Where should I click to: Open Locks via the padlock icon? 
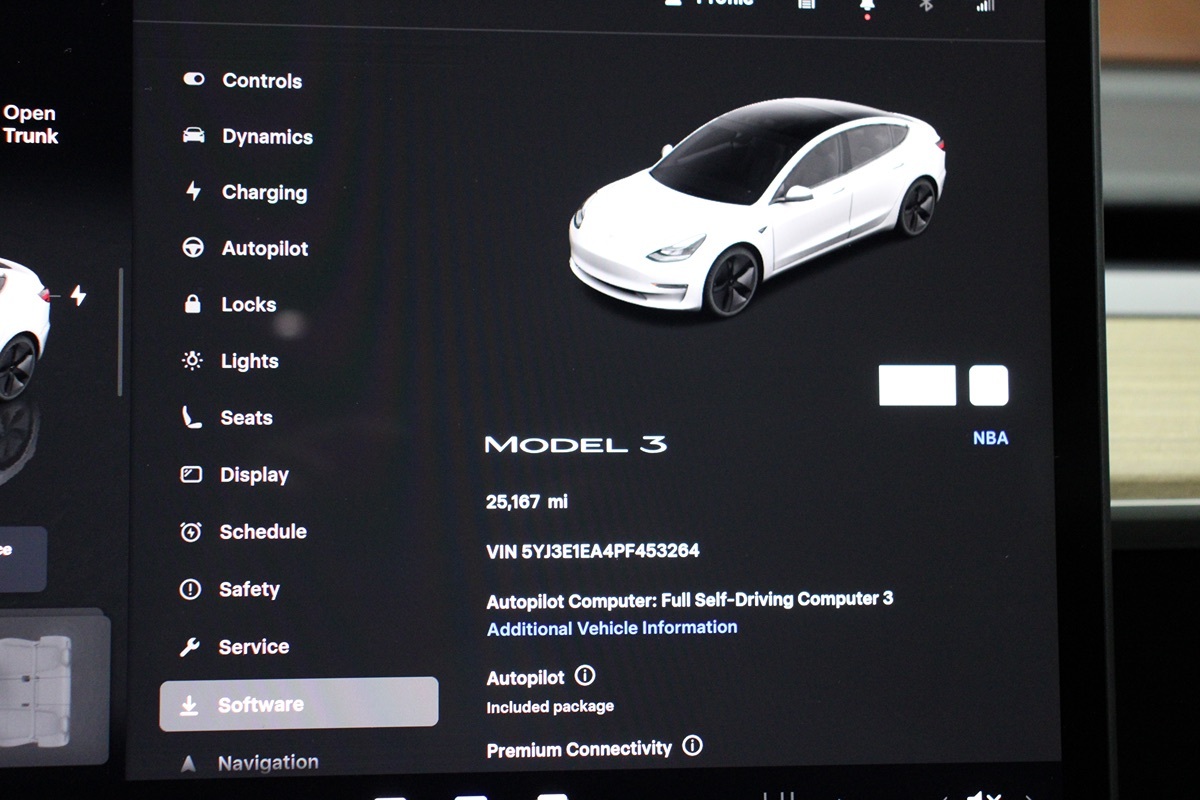[193, 305]
